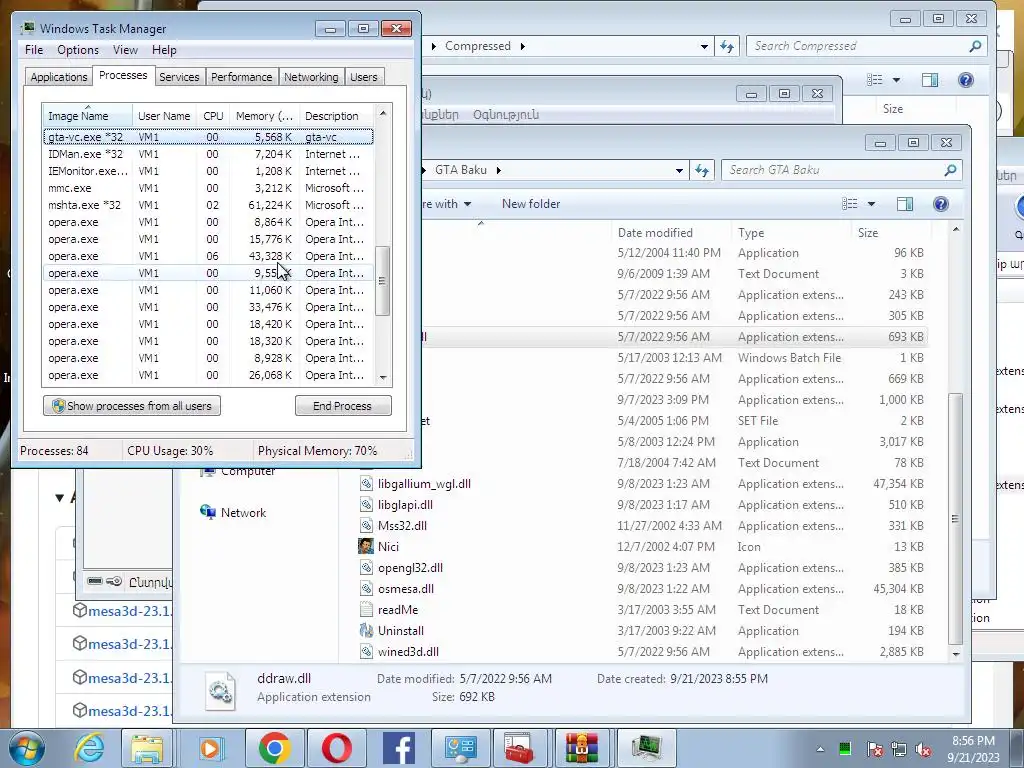
Task: Toggle preview pane in GTA Baku window
Action: click(904, 204)
